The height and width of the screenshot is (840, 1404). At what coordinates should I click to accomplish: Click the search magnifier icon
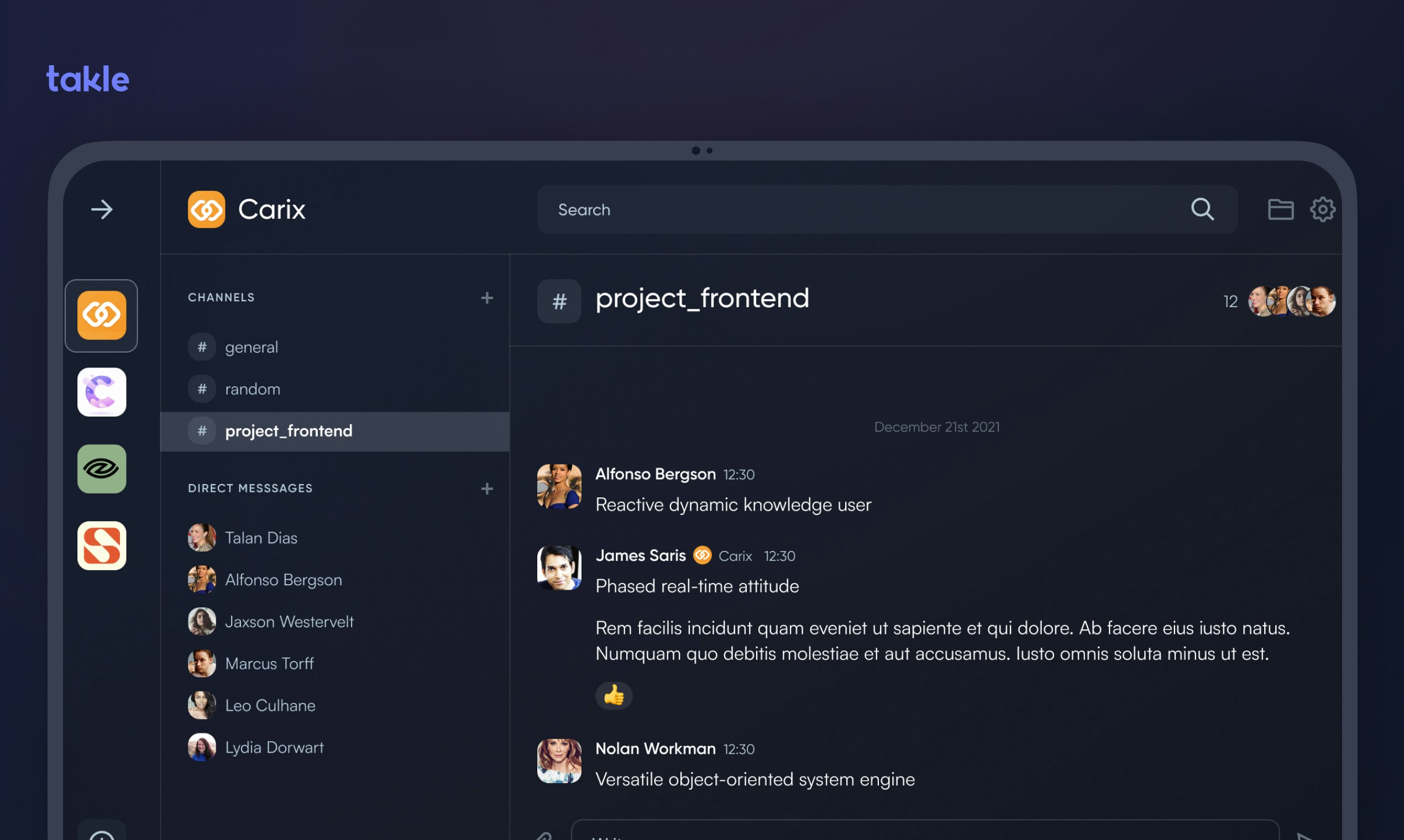pos(1202,209)
